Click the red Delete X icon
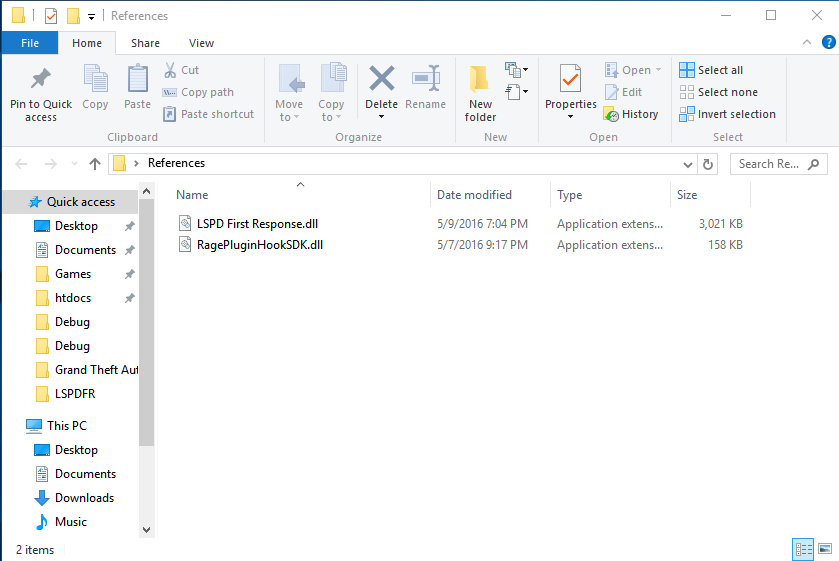The image size is (839, 561). (x=382, y=79)
